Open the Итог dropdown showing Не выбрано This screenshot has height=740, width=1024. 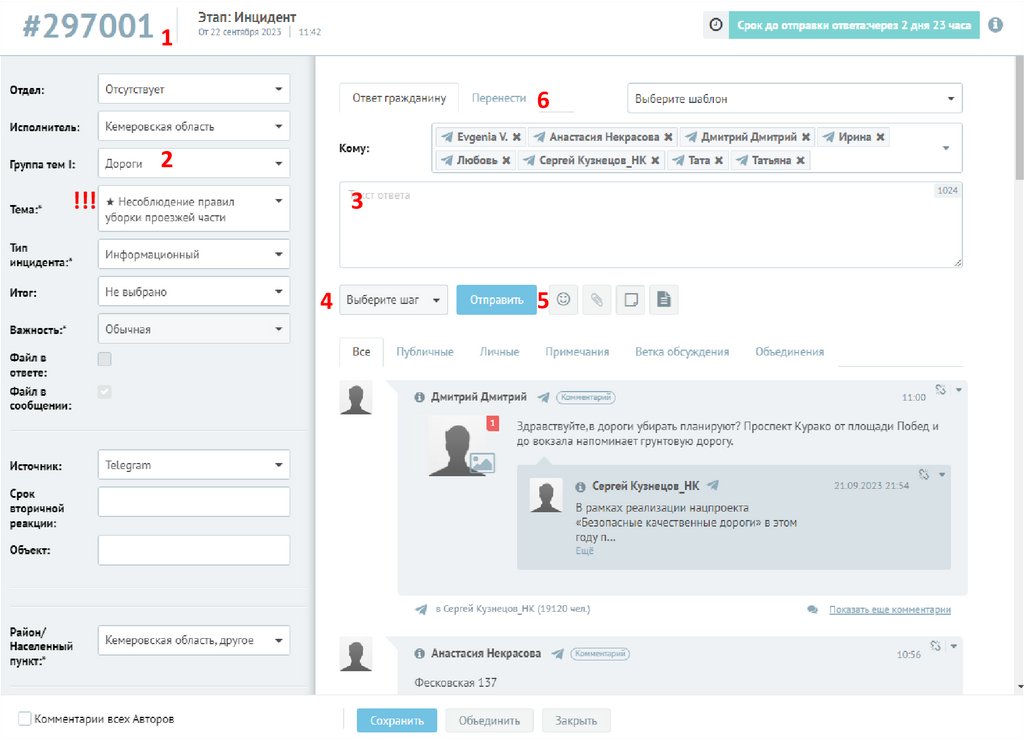[194, 291]
